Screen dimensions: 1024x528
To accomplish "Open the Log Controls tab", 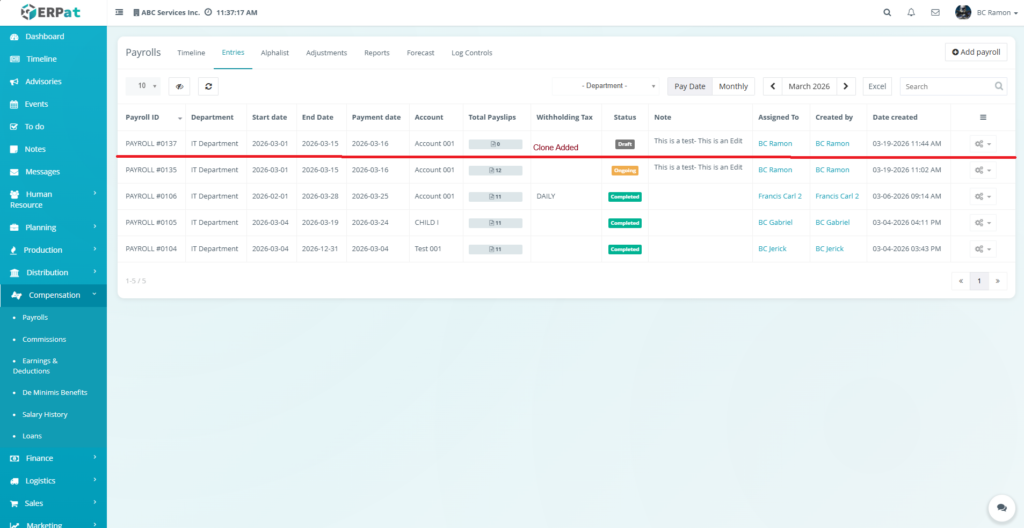I will pos(472,52).
